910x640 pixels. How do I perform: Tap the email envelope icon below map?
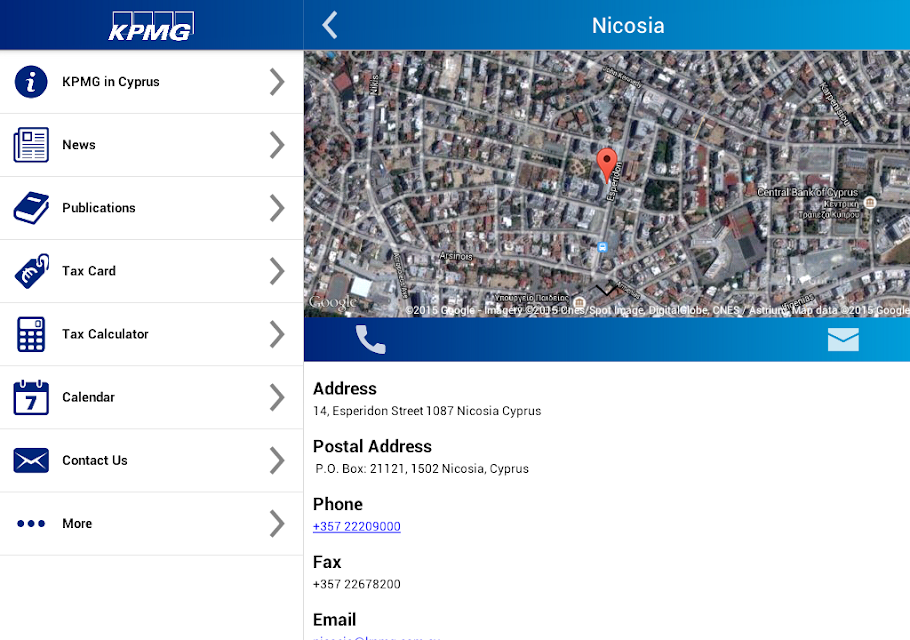(x=843, y=339)
